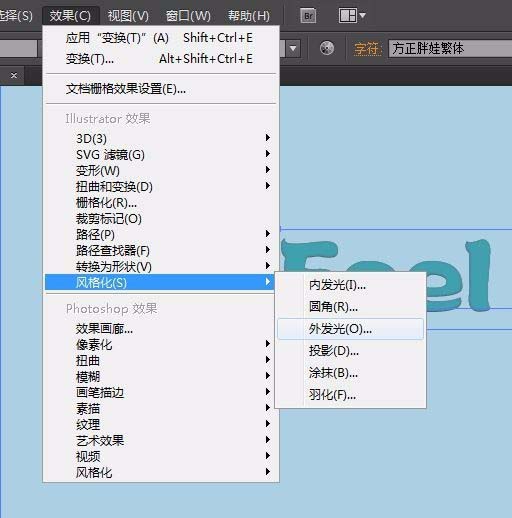Open the 窗口(W) menu
Viewport: 512px width, 518px height.
pyautogui.click(x=188, y=16)
